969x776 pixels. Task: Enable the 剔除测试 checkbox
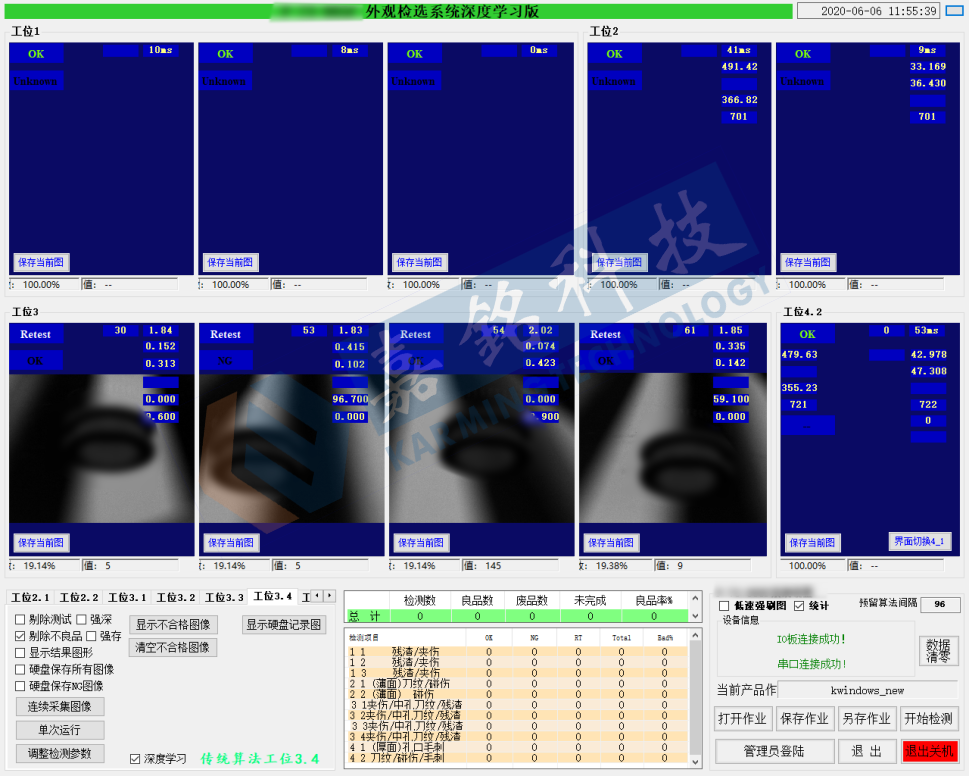20,620
